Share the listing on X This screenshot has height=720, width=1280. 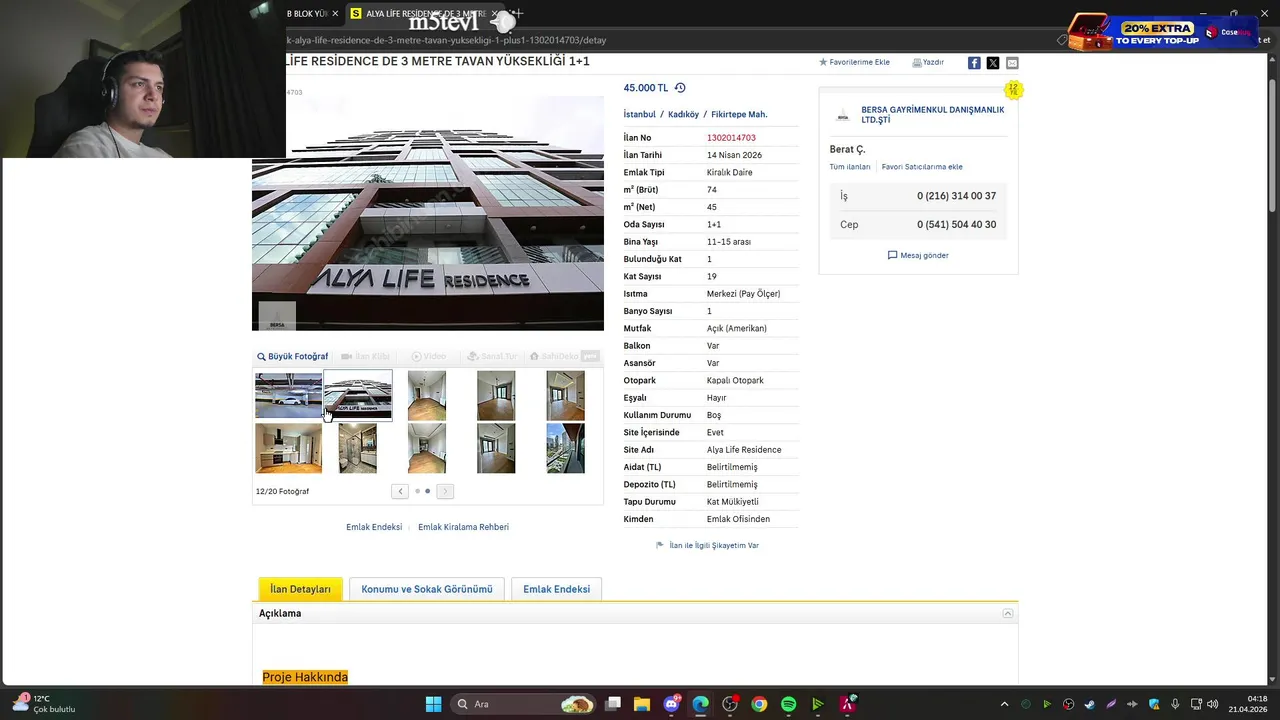pyautogui.click(x=993, y=63)
